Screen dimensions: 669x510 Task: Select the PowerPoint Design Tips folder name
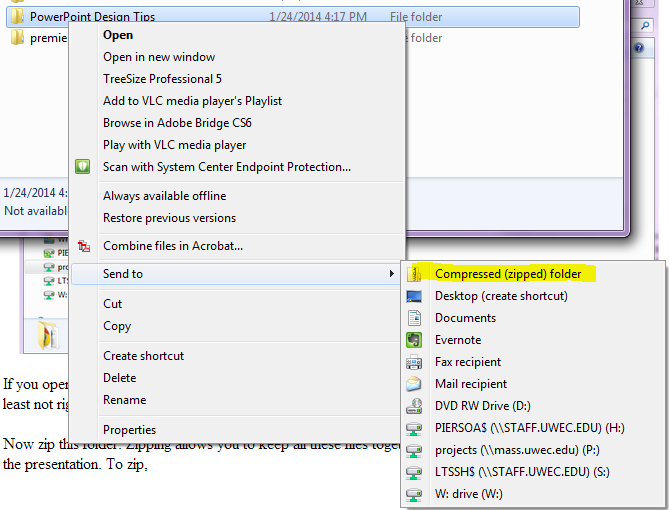click(92, 17)
